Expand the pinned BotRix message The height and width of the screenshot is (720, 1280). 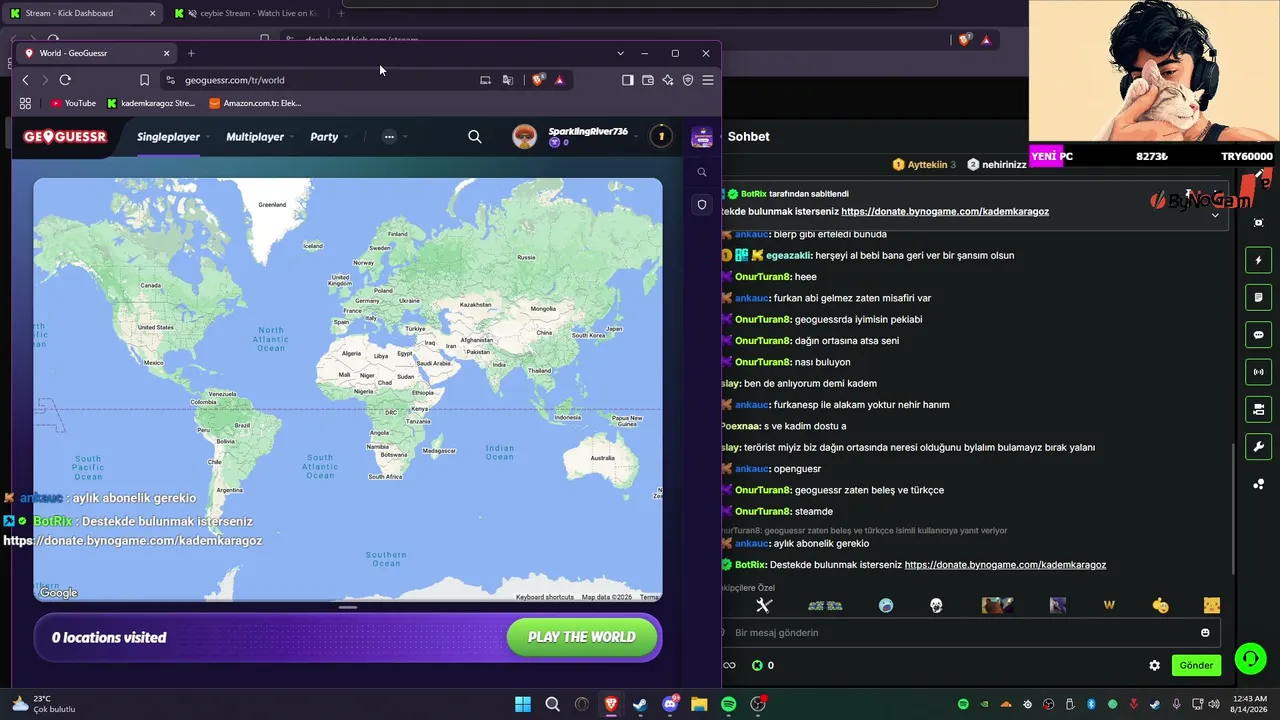(1215, 215)
